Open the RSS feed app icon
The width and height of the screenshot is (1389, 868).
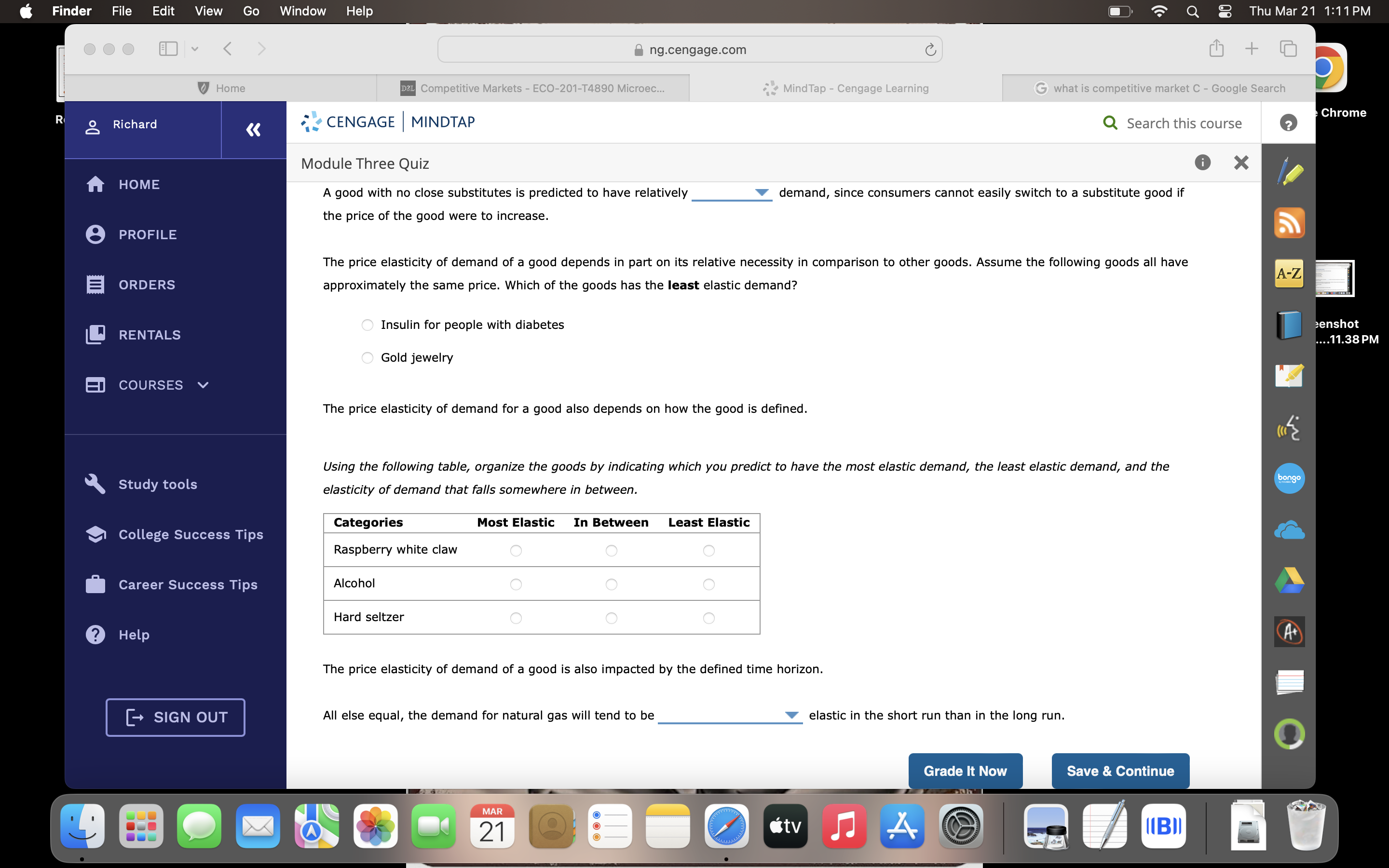pyautogui.click(x=1289, y=223)
